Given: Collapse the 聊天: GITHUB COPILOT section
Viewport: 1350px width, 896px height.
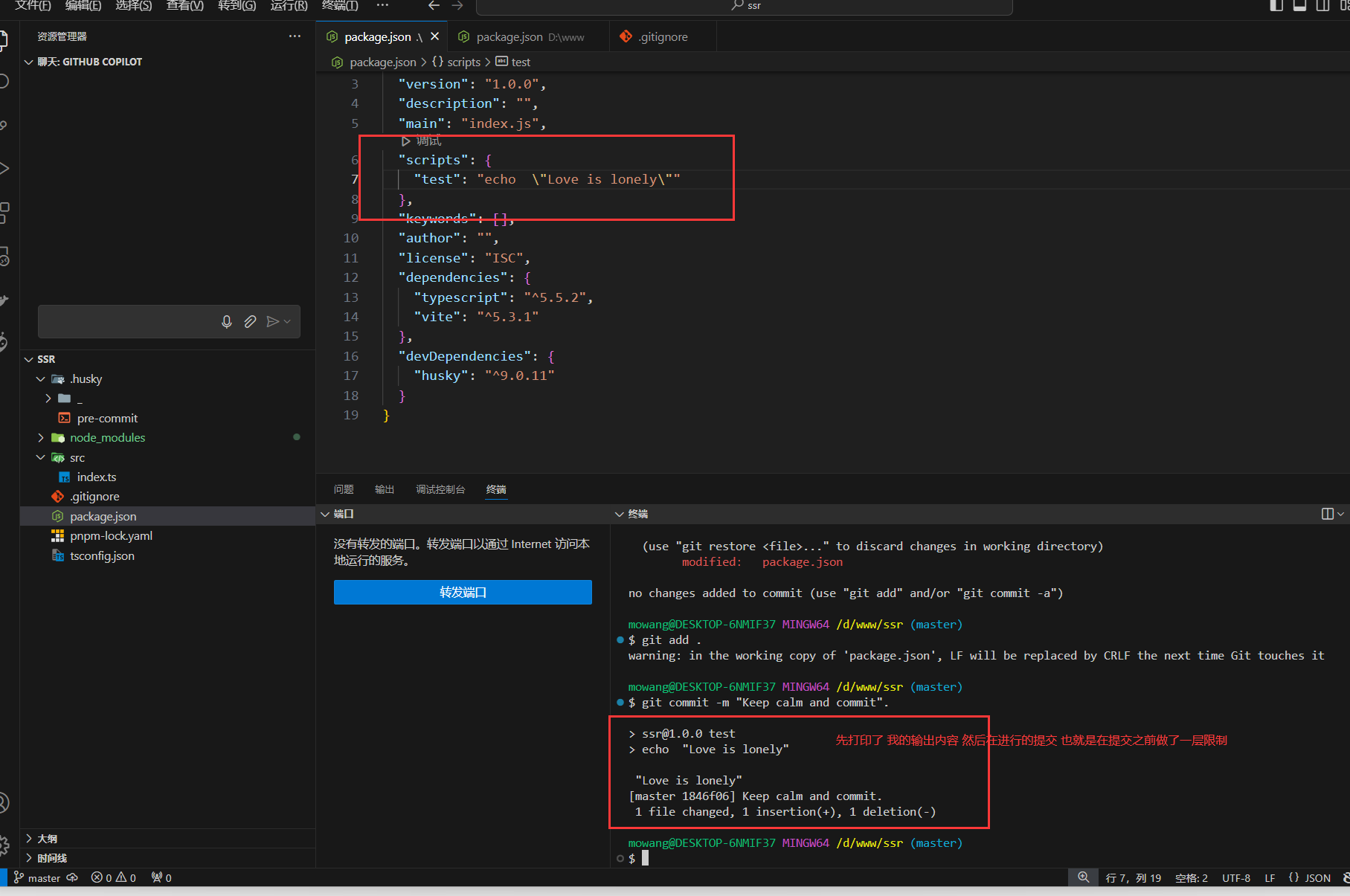Looking at the screenshot, I should 29,62.
